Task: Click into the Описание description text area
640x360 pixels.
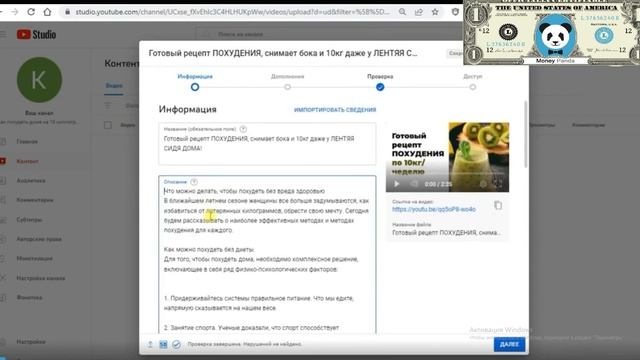Action: coord(267,255)
